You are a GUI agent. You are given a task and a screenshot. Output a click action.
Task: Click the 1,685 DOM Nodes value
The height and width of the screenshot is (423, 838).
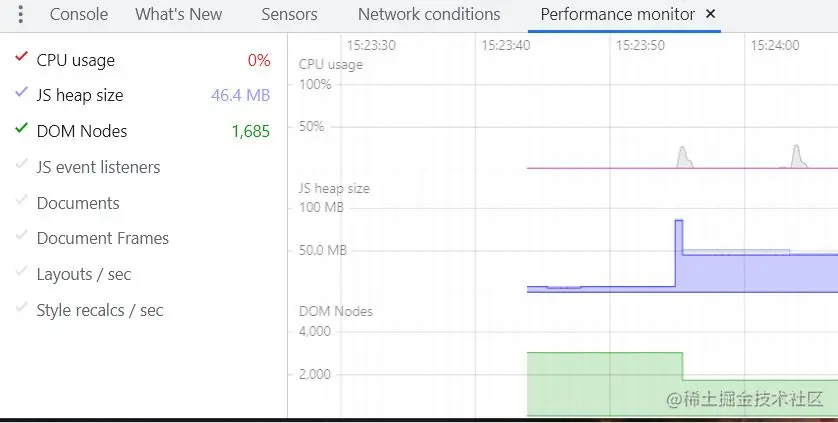250,131
